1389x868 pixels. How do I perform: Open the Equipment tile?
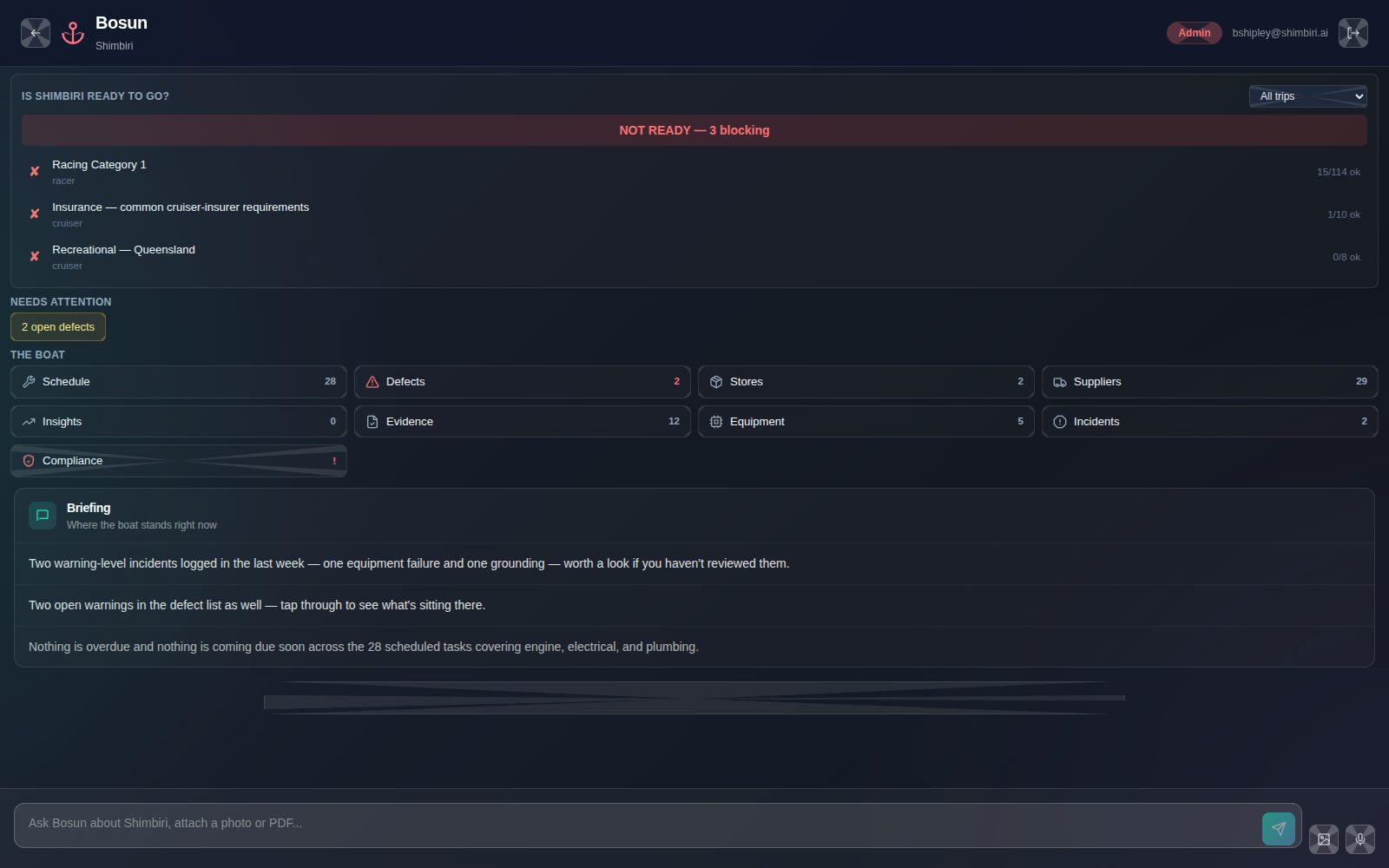(x=866, y=422)
